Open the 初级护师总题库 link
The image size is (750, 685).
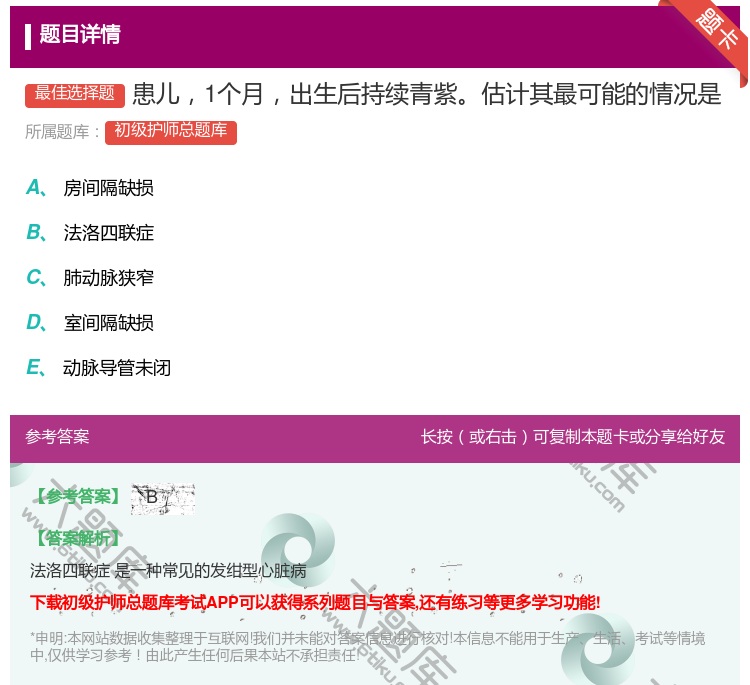coord(171,132)
